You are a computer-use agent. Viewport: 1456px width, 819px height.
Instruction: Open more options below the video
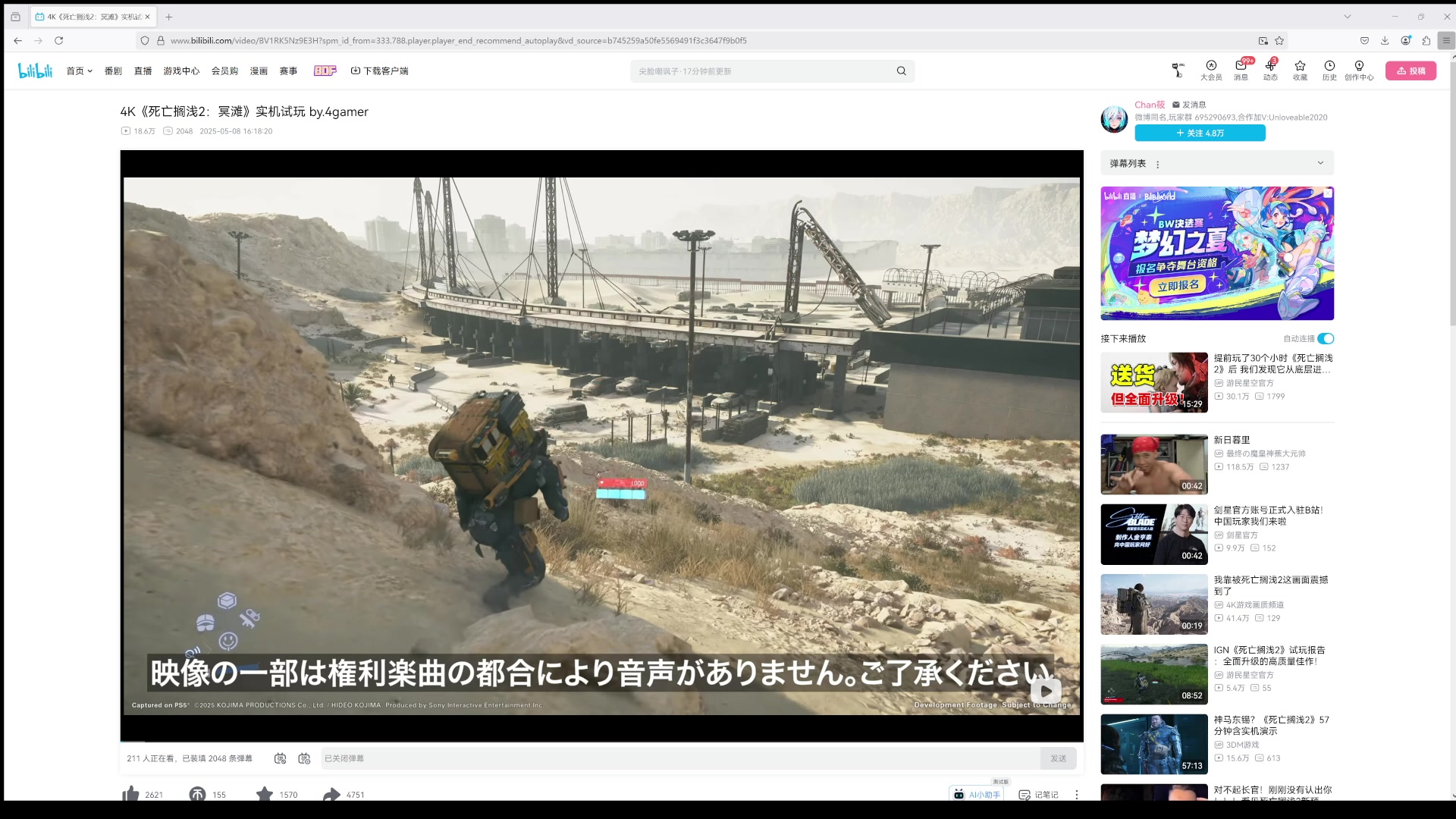coord(1076,794)
